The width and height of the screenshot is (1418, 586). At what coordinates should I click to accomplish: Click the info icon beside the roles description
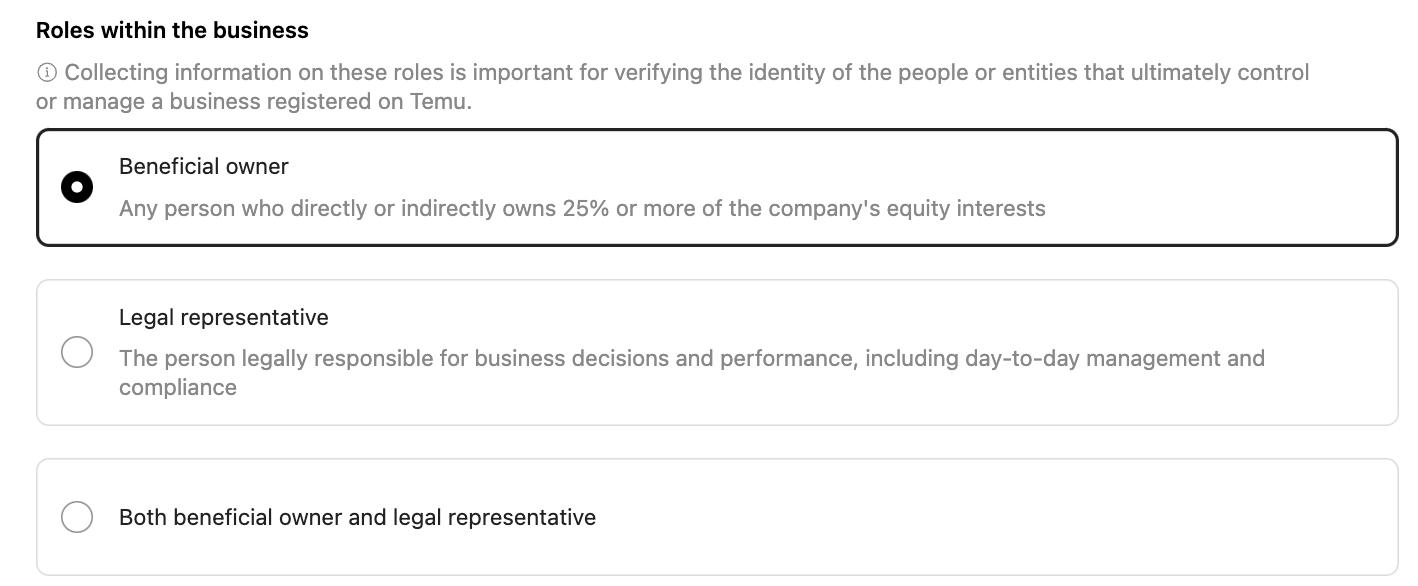click(x=46, y=73)
